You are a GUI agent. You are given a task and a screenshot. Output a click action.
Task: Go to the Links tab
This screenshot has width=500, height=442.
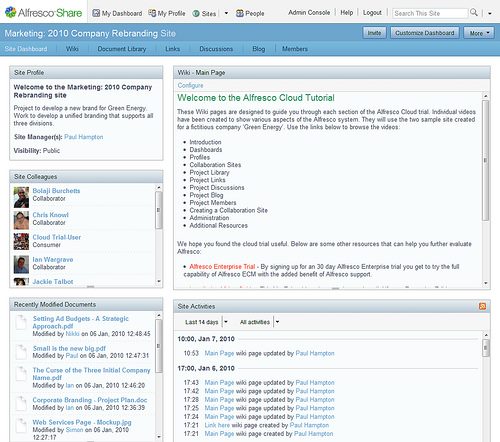coord(173,49)
